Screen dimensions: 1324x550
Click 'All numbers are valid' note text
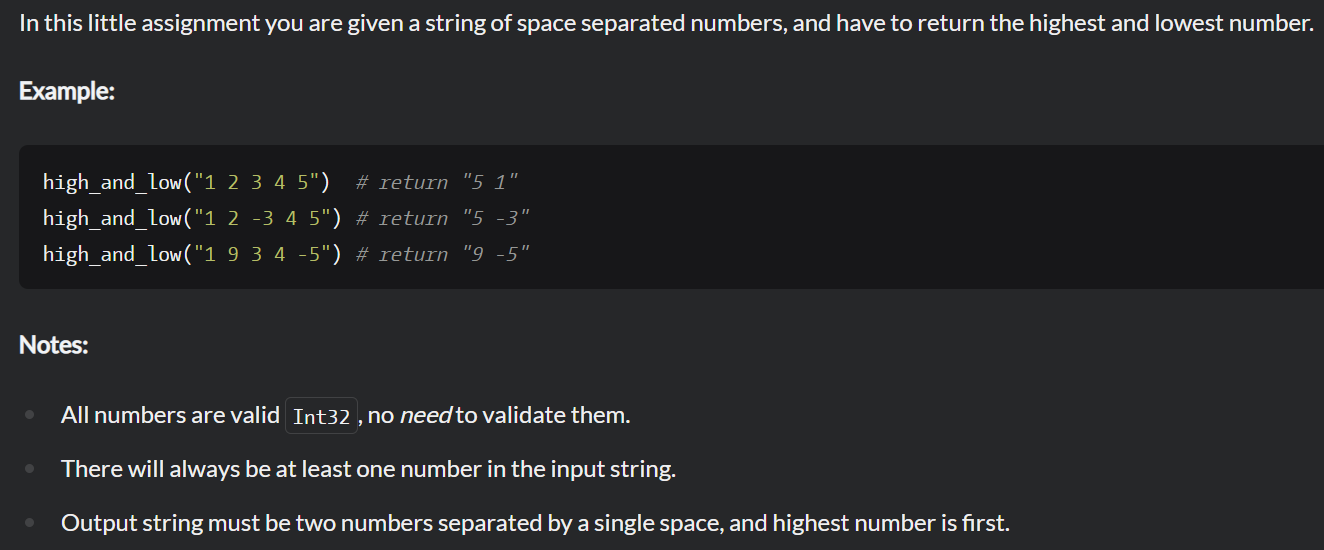(170, 415)
